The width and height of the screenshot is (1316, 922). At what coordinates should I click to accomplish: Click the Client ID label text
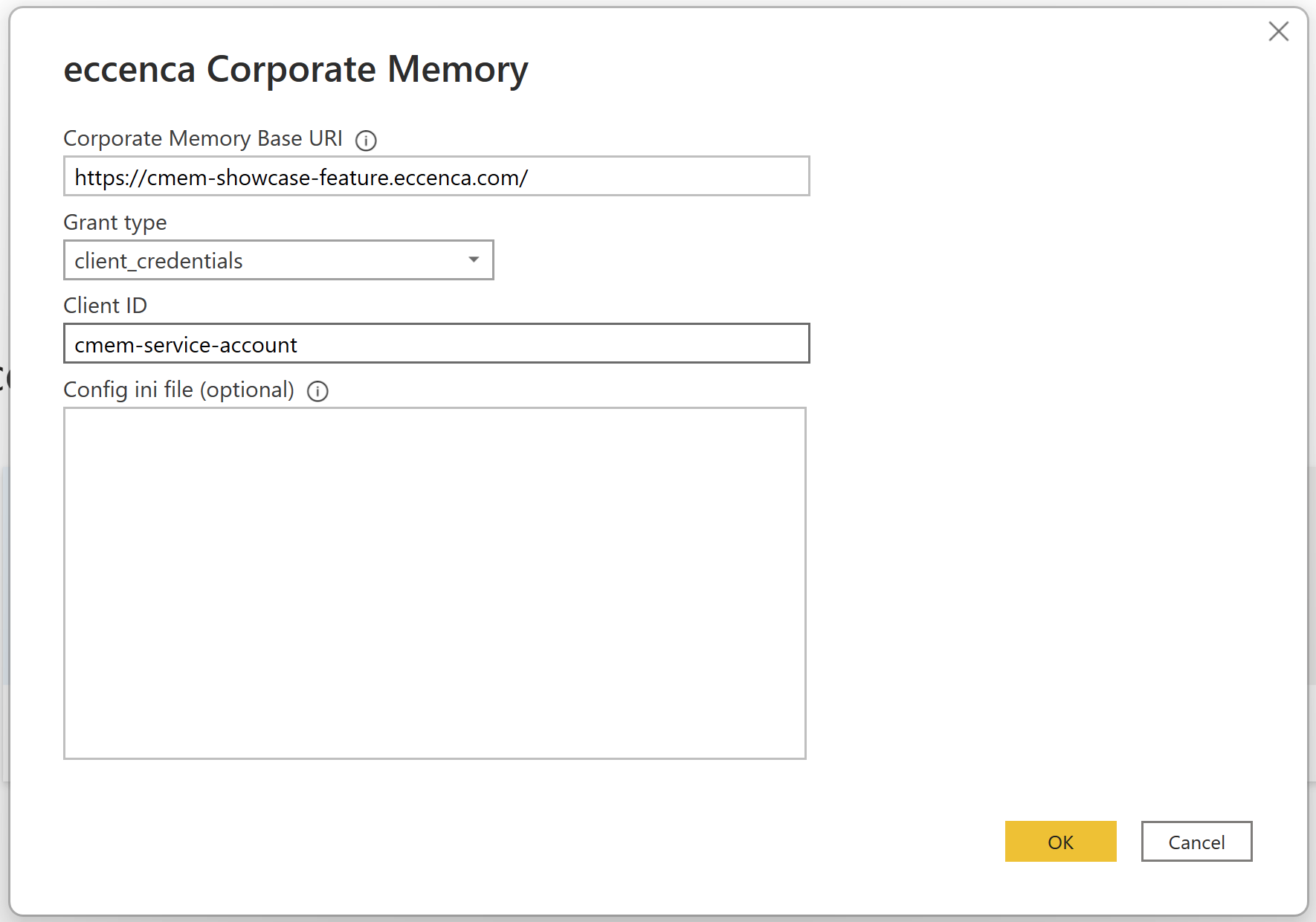click(105, 306)
